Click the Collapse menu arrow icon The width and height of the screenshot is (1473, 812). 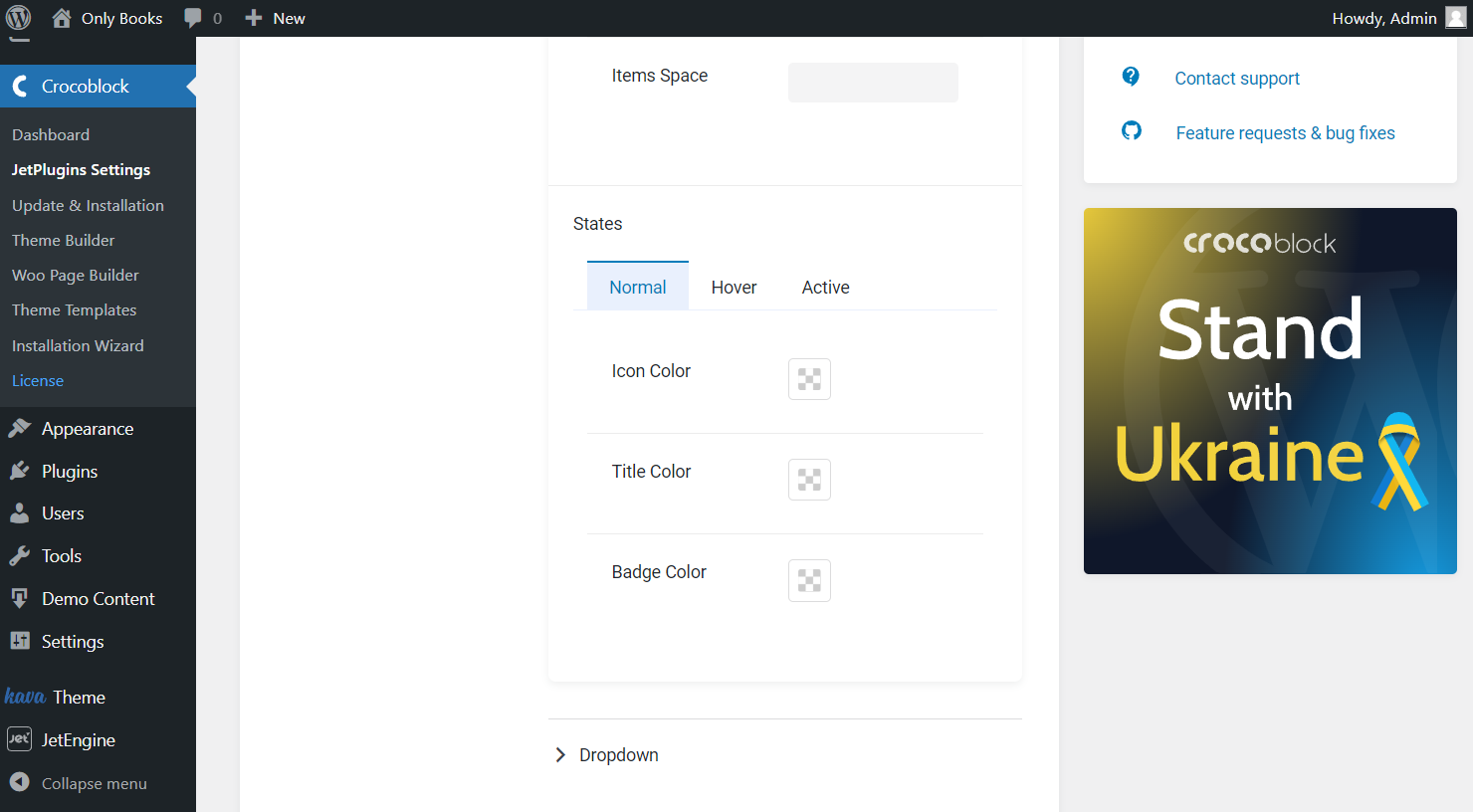click(19, 782)
